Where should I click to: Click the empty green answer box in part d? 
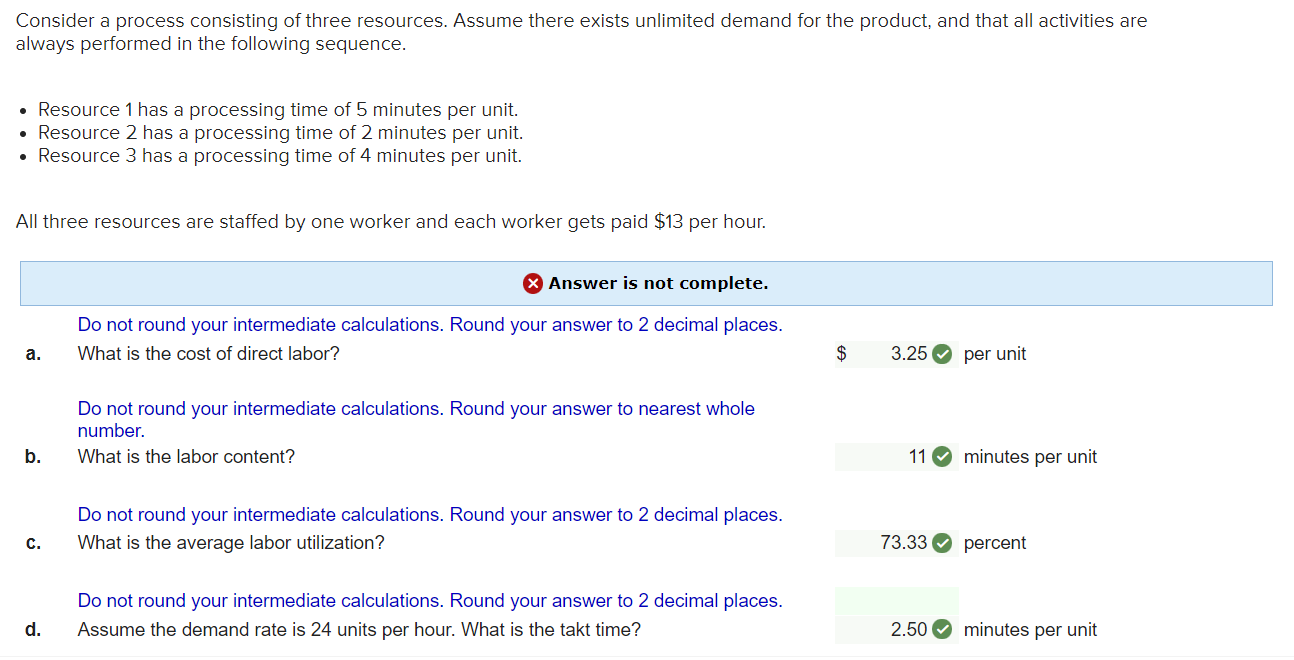897,598
